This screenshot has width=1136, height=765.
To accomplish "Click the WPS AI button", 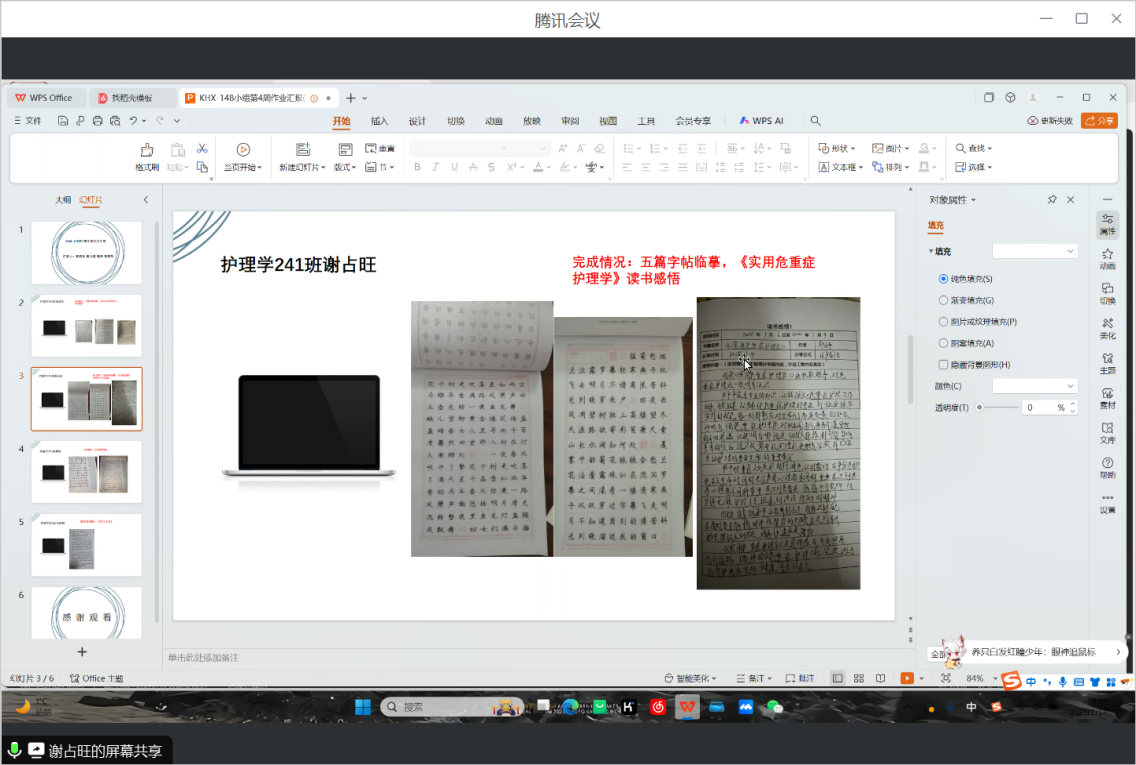I will point(762,121).
